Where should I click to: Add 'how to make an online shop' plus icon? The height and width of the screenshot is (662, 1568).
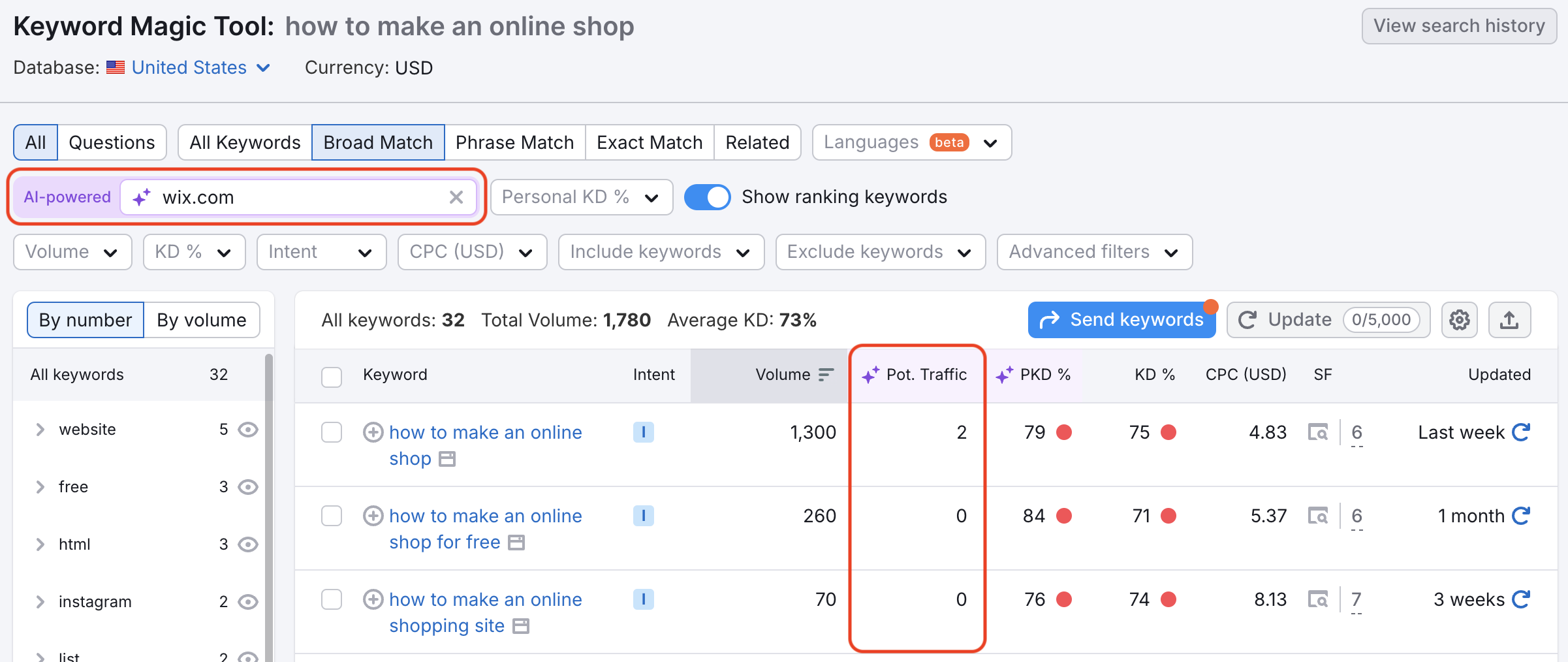(x=373, y=432)
